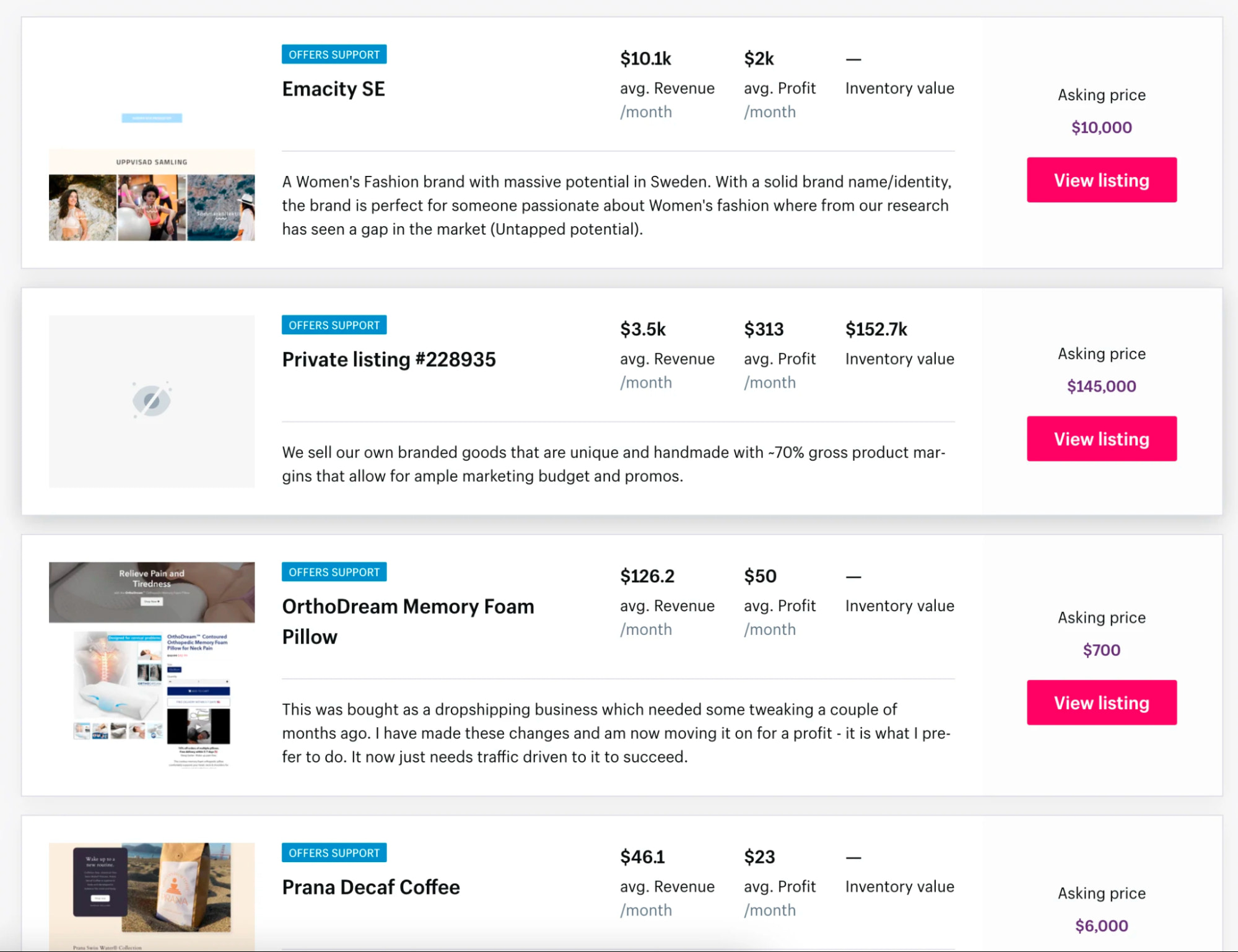Image resolution: width=1238 pixels, height=952 pixels.
Task: Click the dash under Inventory value for Prana Decaf Coffee
Action: (853, 857)
